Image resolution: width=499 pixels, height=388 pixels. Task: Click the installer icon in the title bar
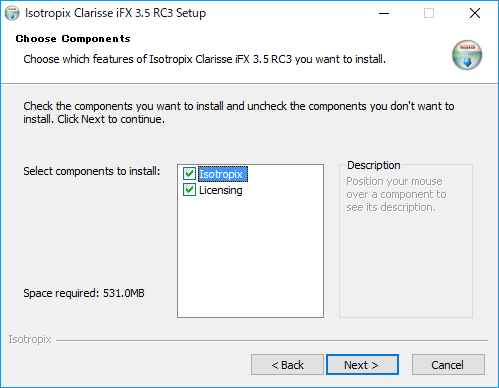coord(12,13)
